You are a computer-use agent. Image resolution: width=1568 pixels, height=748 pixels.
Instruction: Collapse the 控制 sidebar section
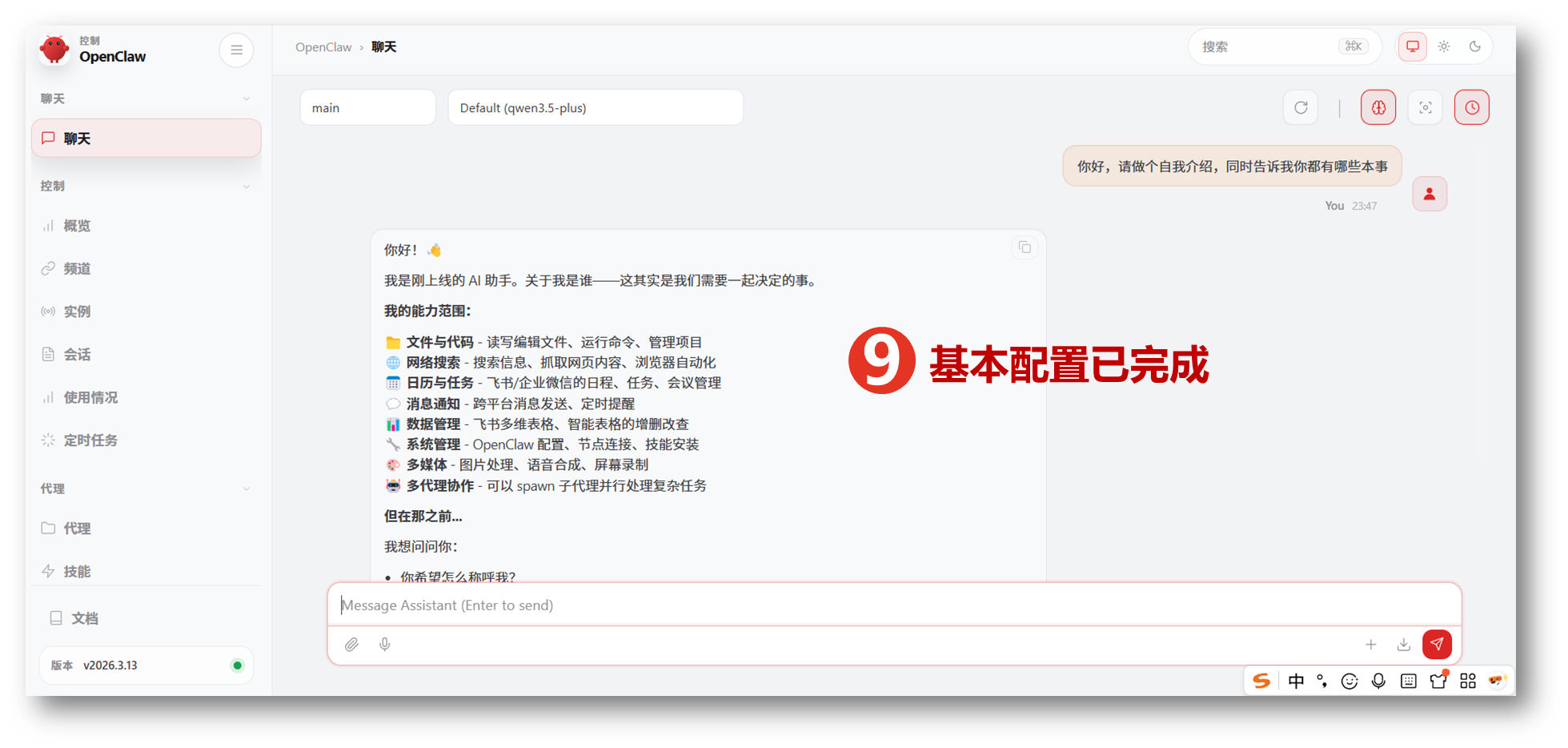tap(247, 186)
